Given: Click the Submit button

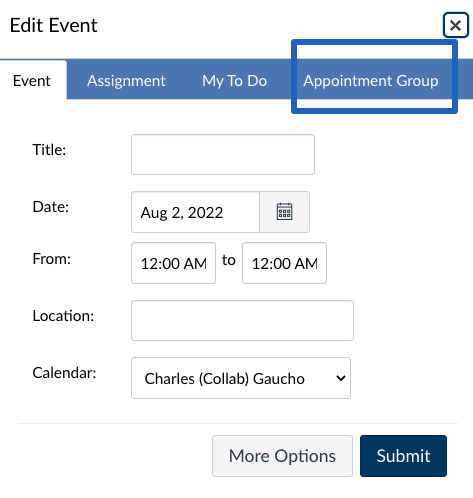Looking at the screenshot, I should click(403, 456).
